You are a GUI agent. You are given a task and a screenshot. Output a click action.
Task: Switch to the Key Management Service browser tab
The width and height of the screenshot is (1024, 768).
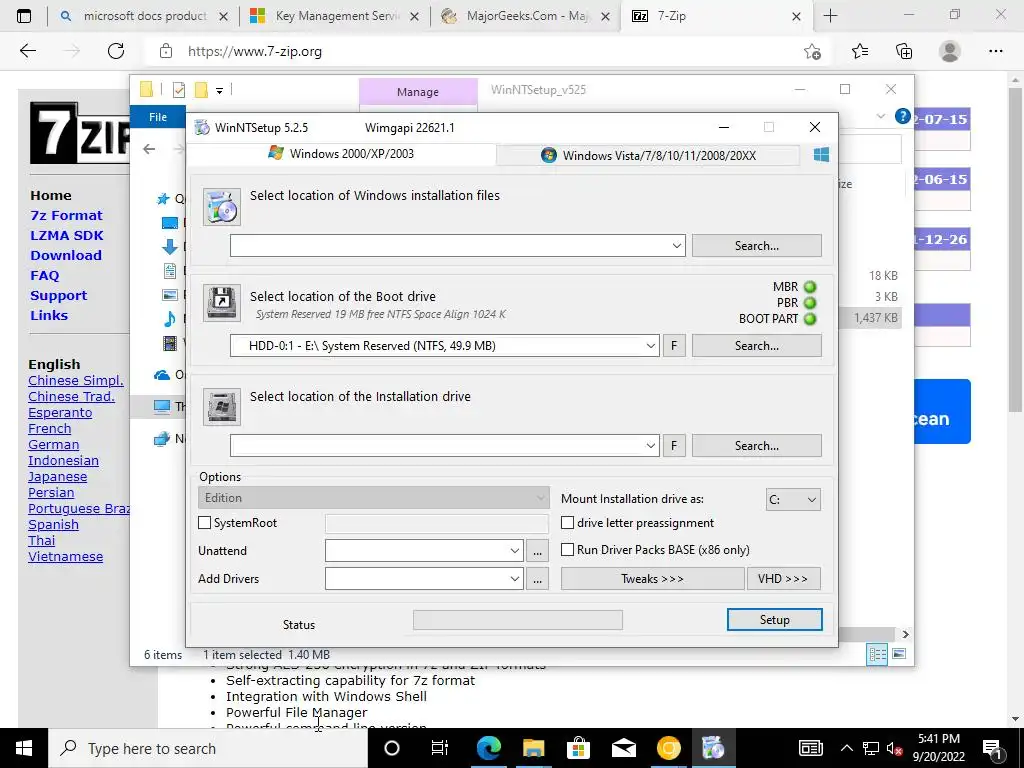point(334,16)
